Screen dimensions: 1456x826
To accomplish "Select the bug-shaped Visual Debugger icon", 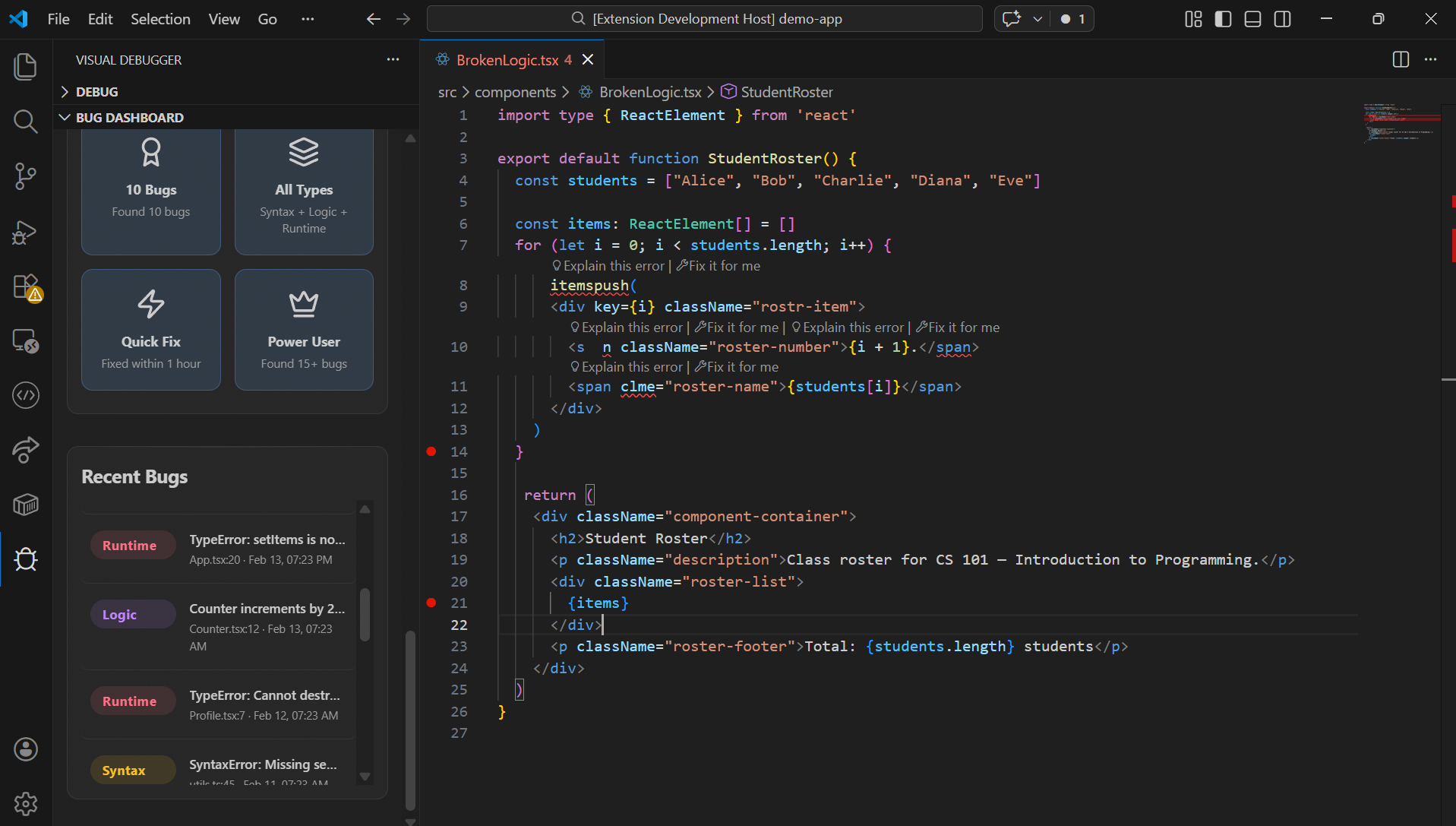I will pos(26,559).
